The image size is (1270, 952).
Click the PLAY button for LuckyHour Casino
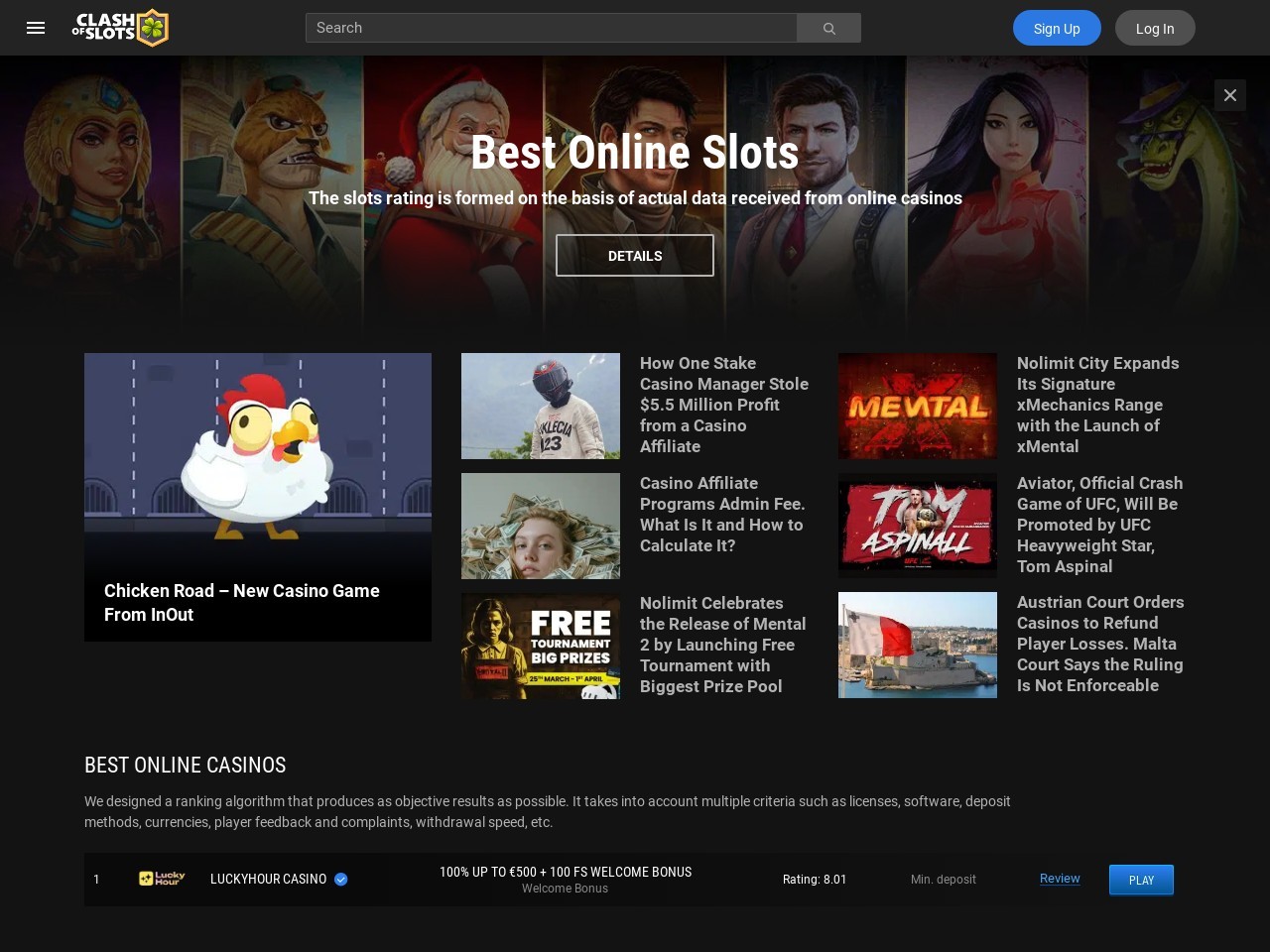[x=1141, y=880]
